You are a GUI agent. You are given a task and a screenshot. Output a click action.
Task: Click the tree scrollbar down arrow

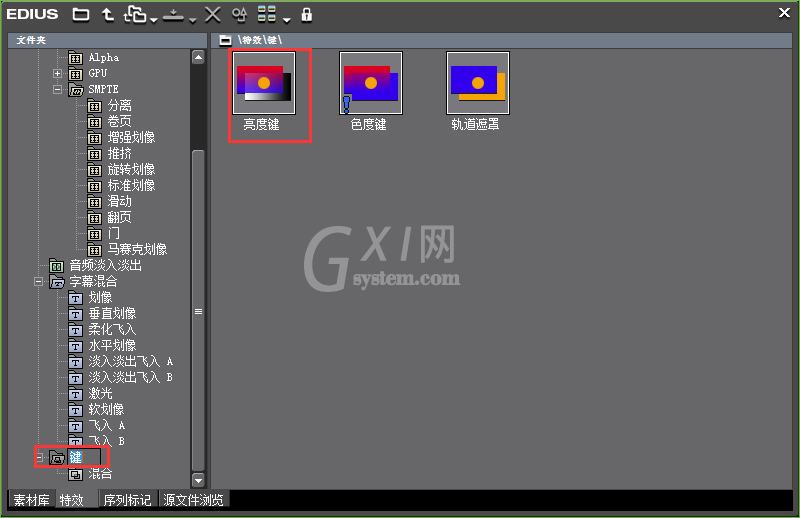(198, 480)
